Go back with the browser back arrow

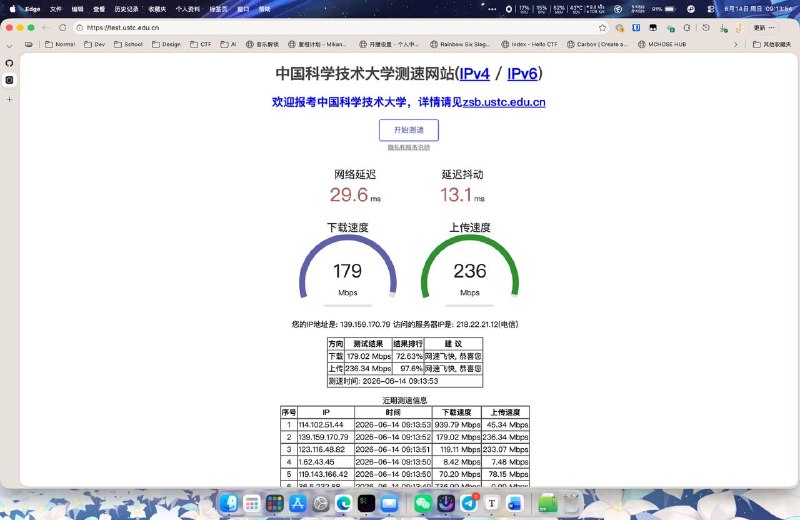[46, 28]
